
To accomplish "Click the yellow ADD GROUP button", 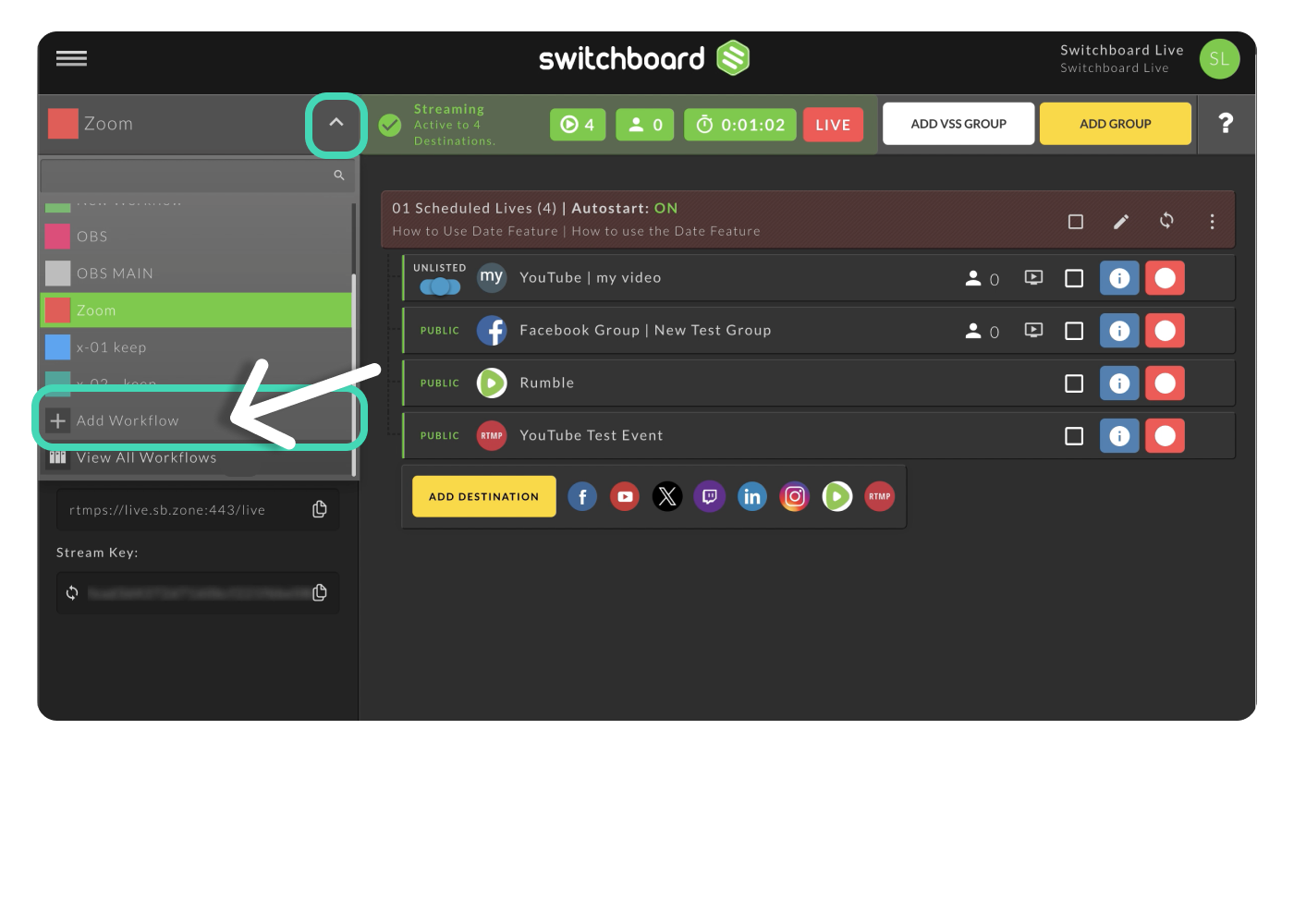I will point(1116,124).
